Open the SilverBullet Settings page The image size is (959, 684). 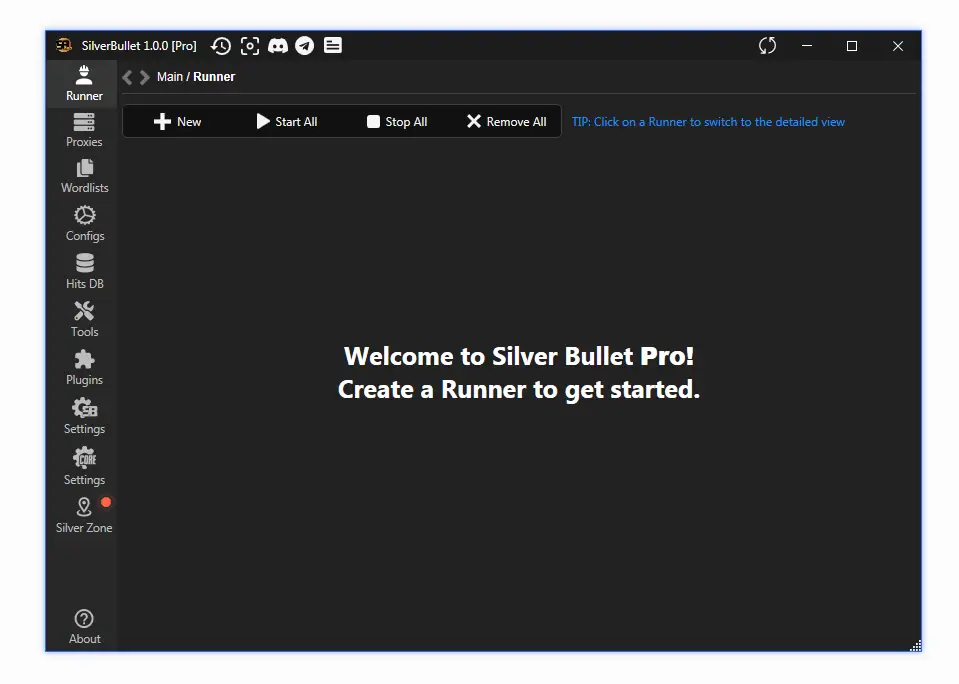(x=84, y=414)
